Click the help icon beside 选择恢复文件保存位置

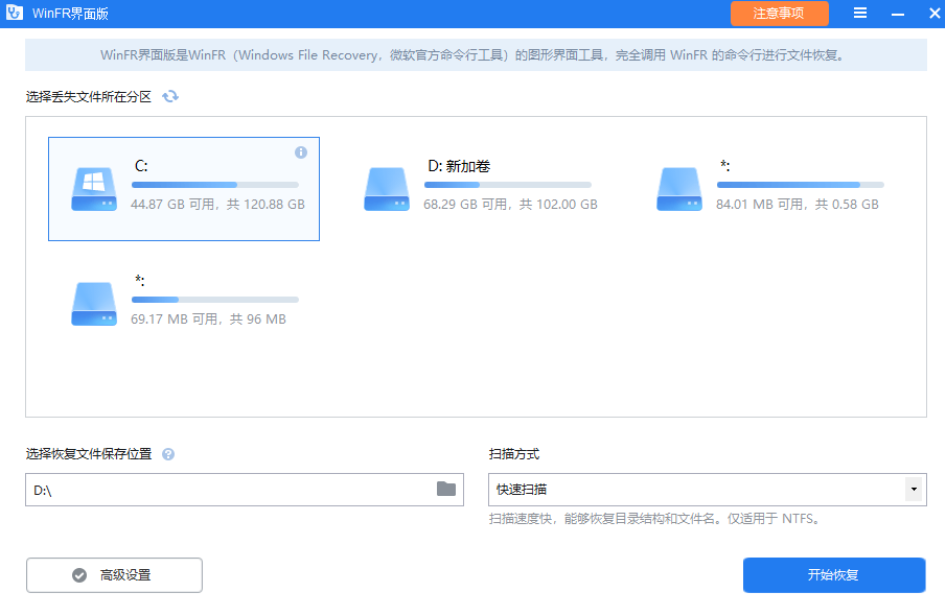169,454
